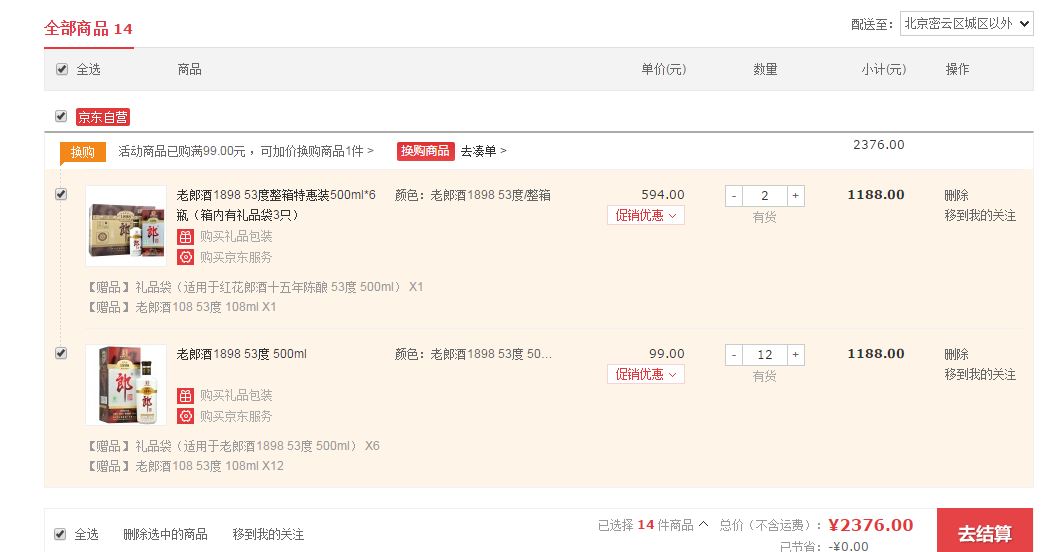Screen dimensions: 1042x552
Task: Click gift line 老郎酒108 53度 108ml X1
Action: tap(181, 307)
